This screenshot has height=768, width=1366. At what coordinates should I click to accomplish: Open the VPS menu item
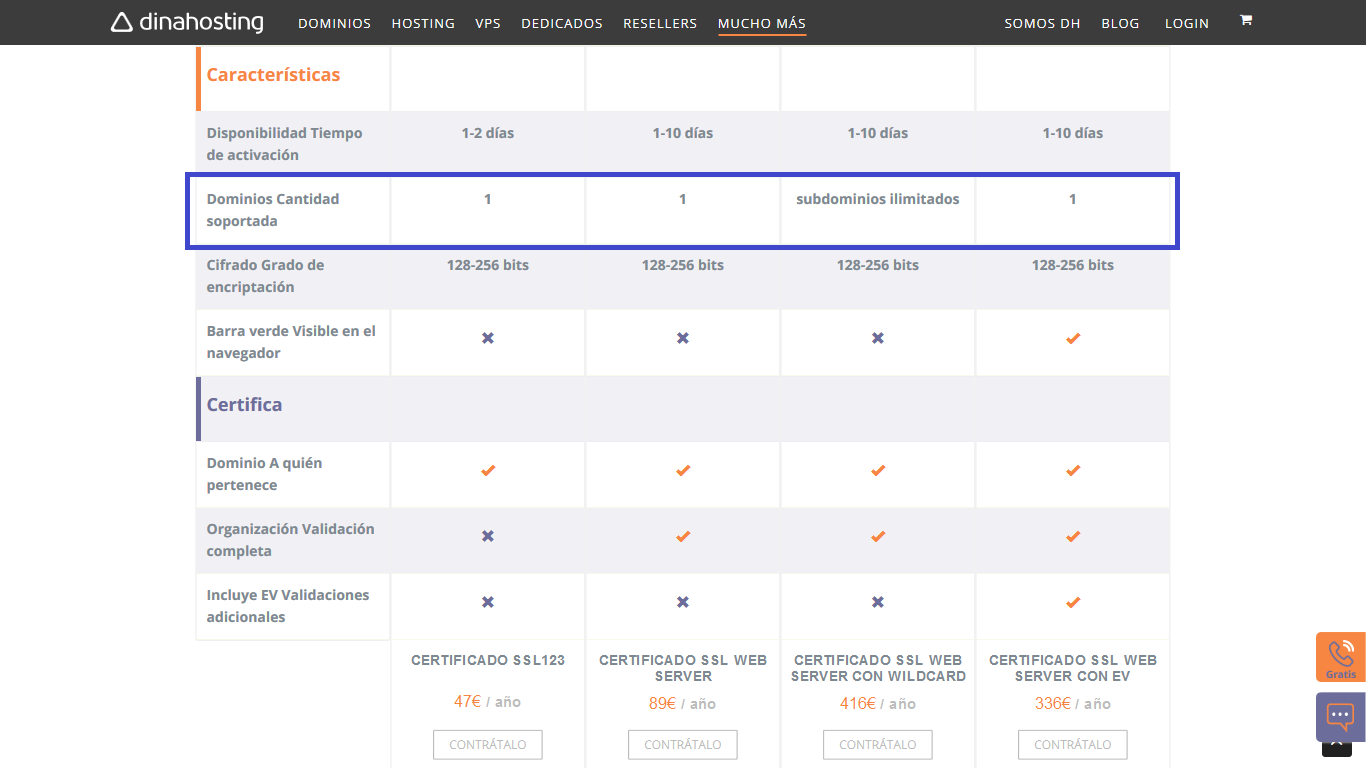(x=488, y=23)
